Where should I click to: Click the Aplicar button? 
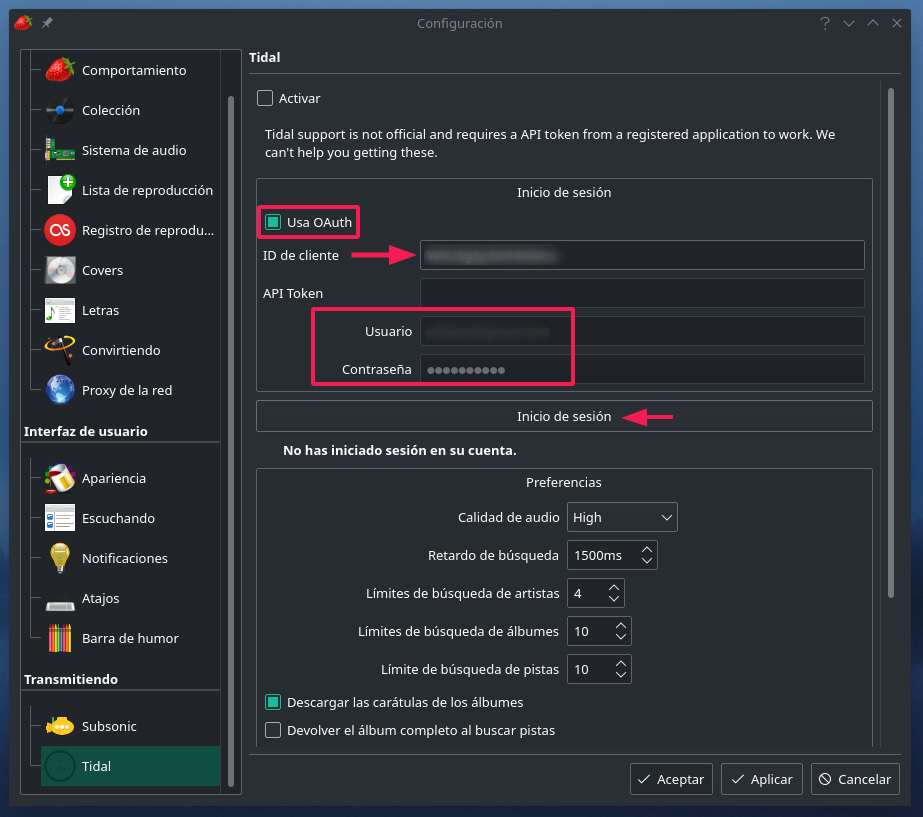coord(762,779)
